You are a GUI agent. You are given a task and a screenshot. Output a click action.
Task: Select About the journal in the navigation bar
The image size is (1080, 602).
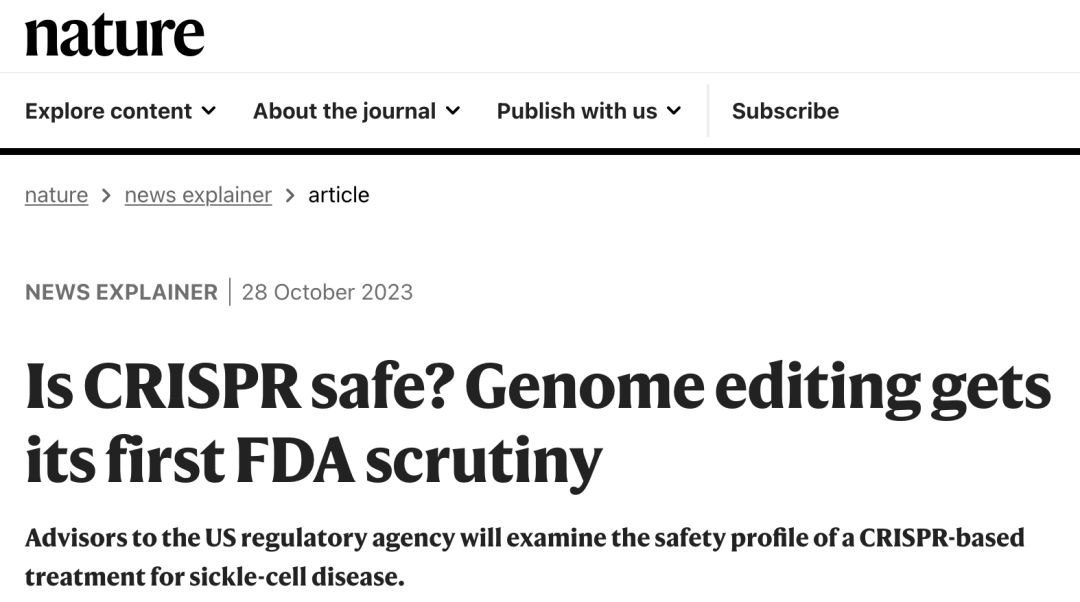(x=344, y=111)
